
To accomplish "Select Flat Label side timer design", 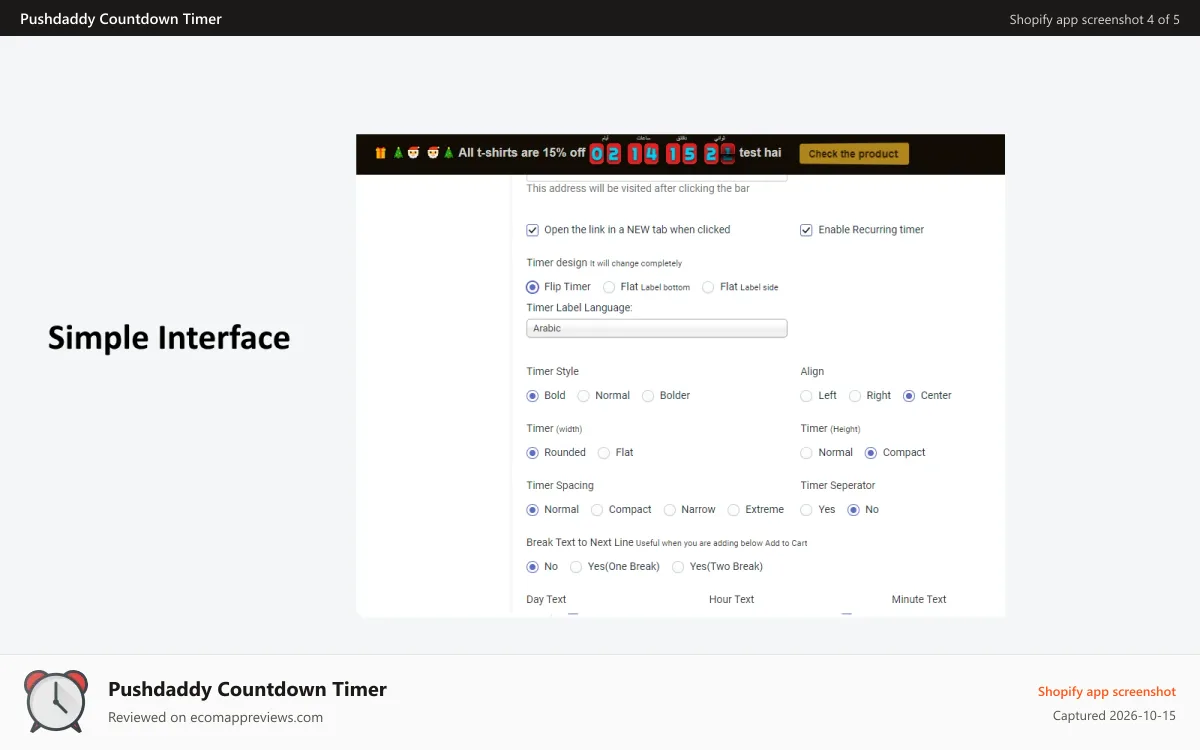I will pyautogui.click(x=708, y=287).
